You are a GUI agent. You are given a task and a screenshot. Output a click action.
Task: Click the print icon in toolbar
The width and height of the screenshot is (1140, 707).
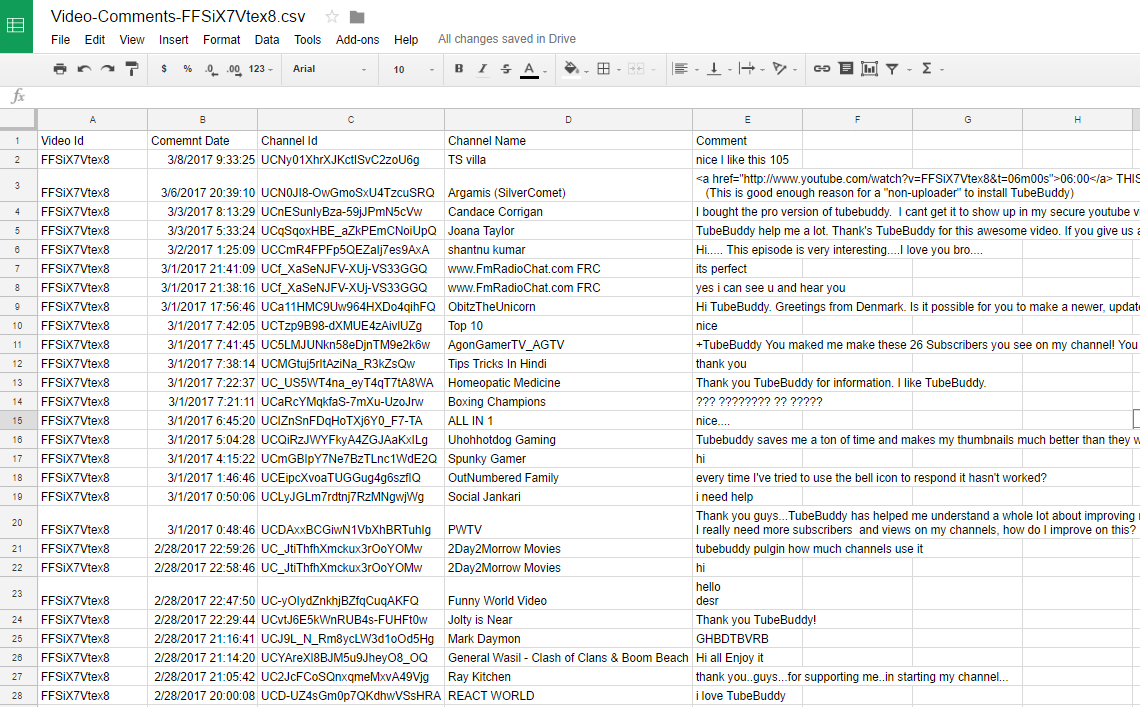click(x=60, y=69)
